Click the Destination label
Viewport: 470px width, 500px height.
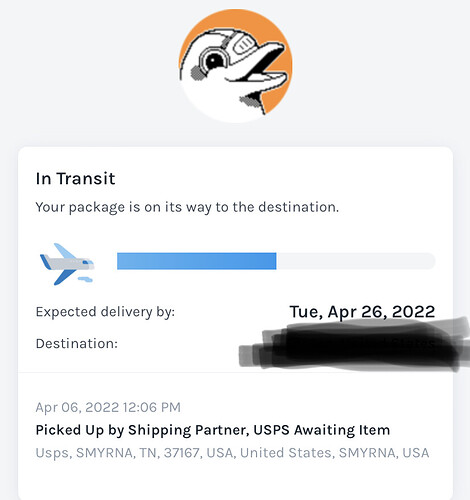click(x=77, y=344)
